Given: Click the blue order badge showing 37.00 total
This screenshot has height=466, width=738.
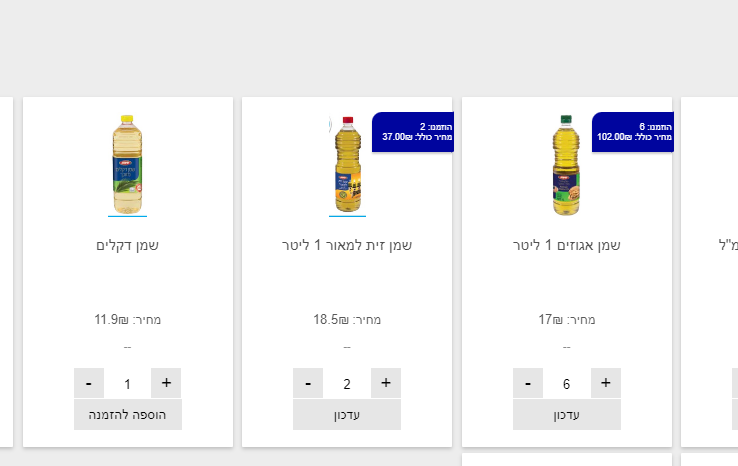Looking at the screenshot, I should [x=413, y=132].
